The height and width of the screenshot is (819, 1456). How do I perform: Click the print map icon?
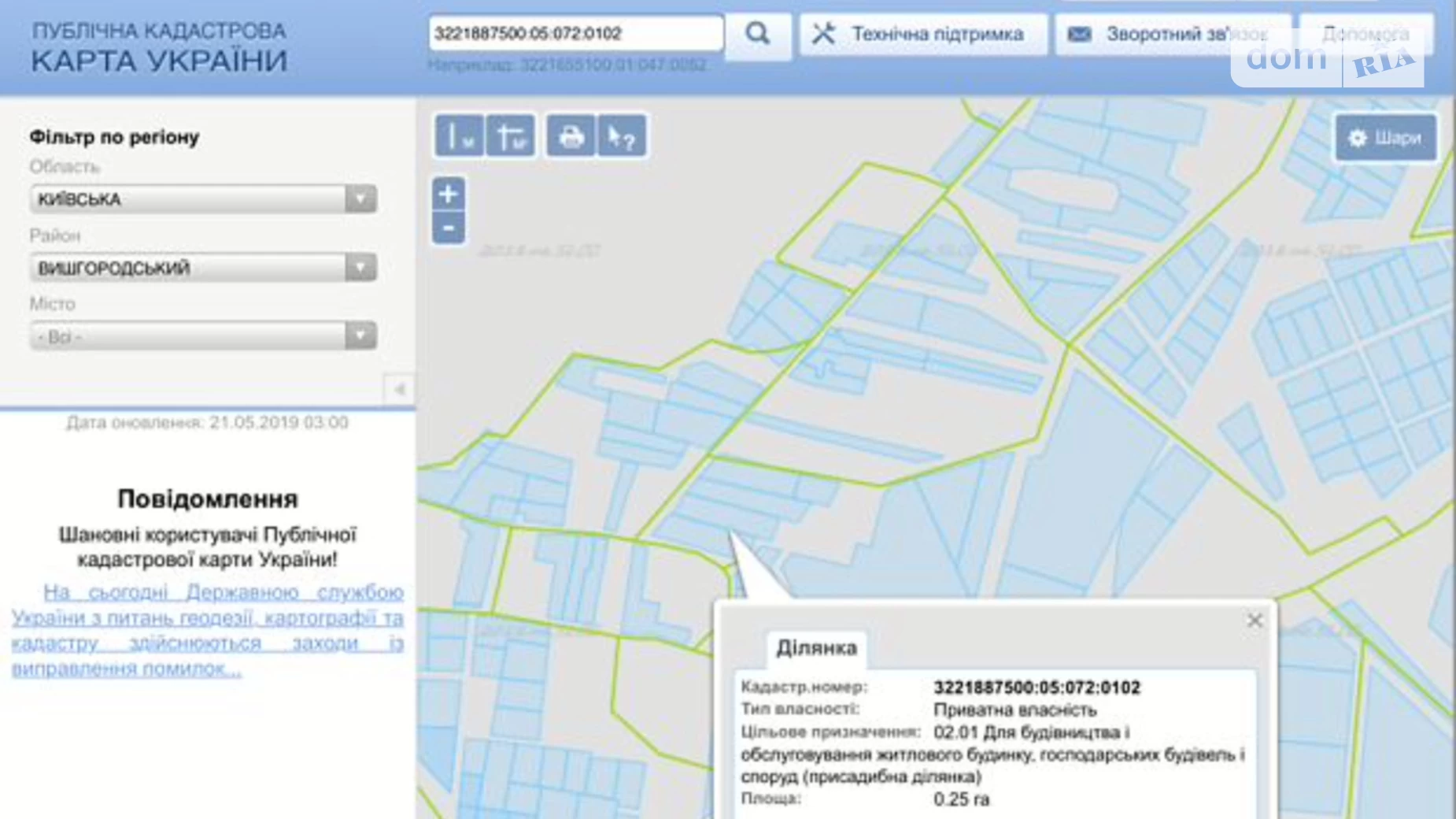[x=571, y=137]
